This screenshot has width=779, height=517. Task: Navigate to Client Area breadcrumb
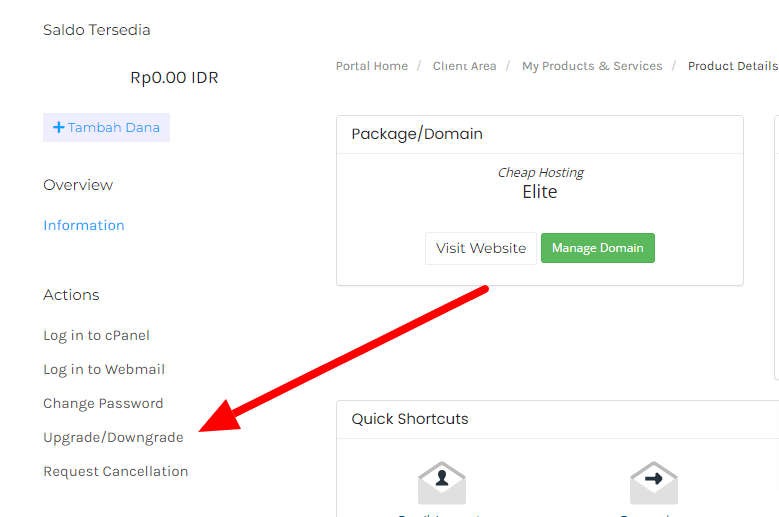[464, 66]
